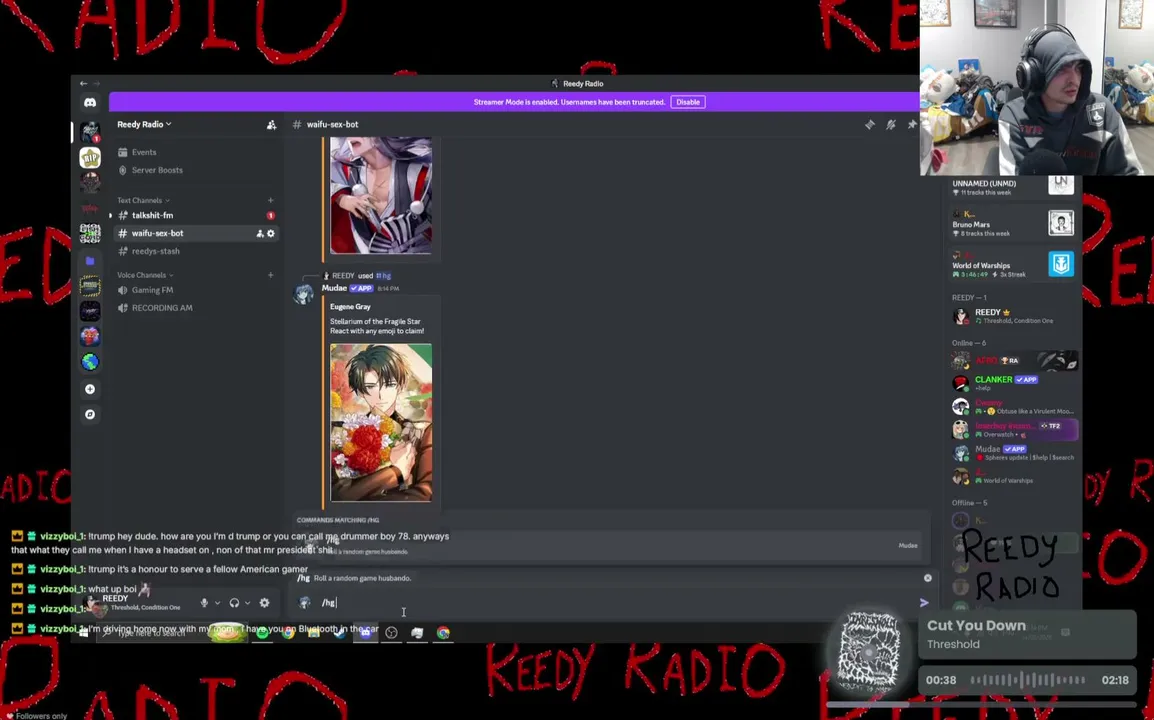Dismiss the /hg command hint with X
Viewport: 1154px width, 720px height.
click(x=927, y=578)
